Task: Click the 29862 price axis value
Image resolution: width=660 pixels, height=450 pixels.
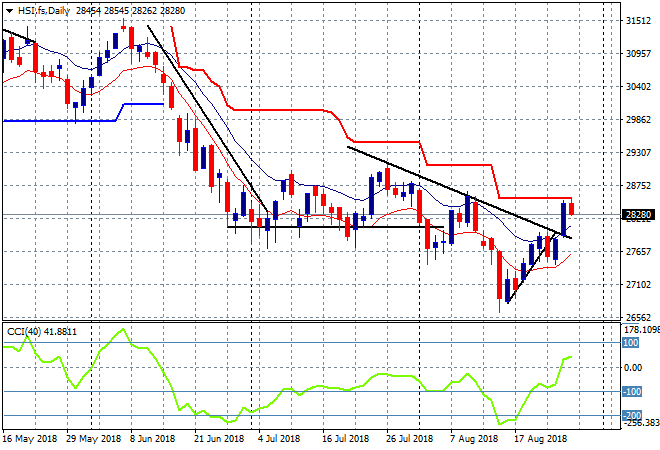Action: (x=638, y=120)
